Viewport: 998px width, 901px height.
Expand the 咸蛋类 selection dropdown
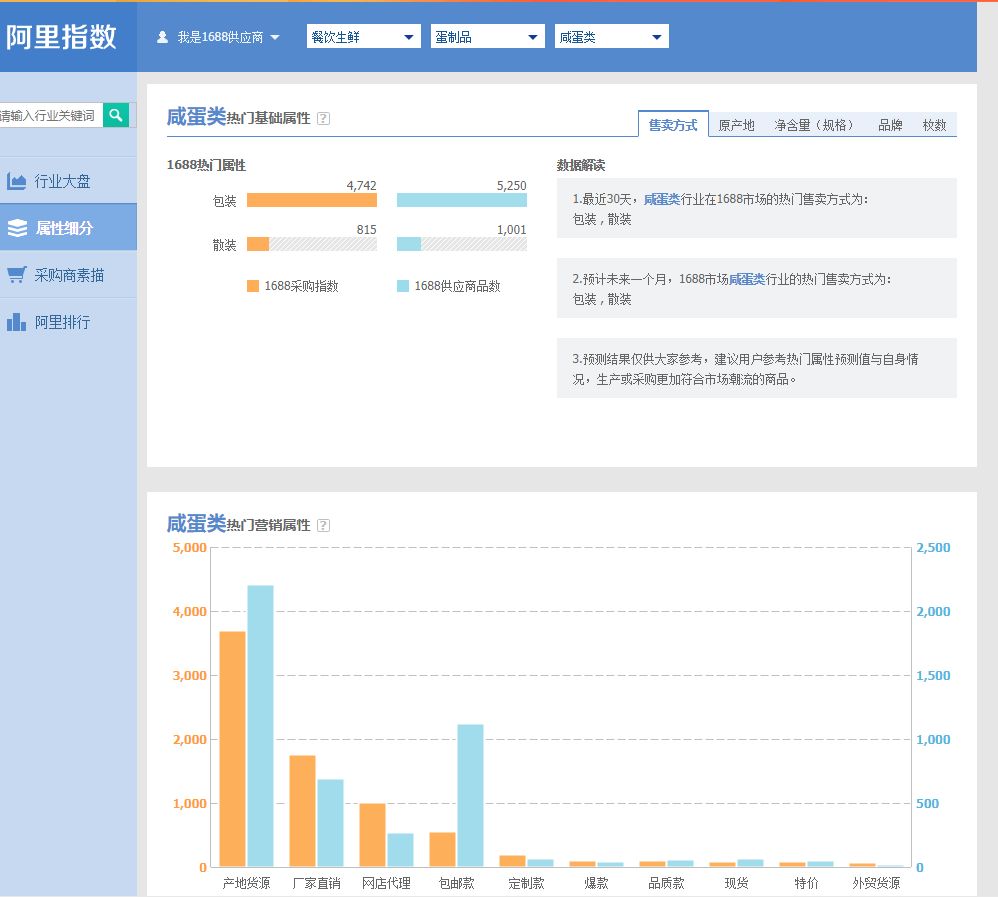coord(611,35)
